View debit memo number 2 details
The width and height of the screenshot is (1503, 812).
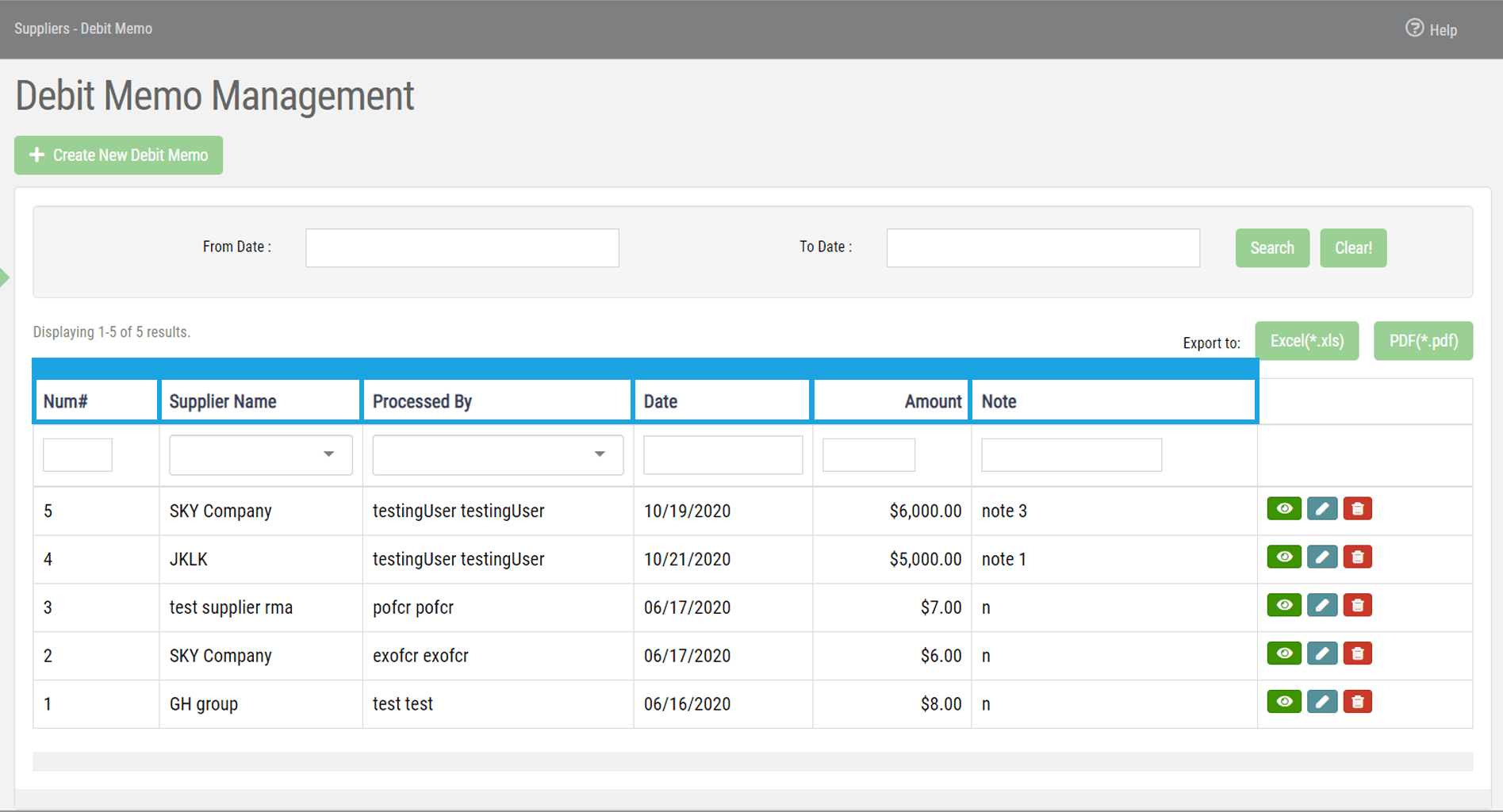pyautogui.click(x=1284, y=653)
